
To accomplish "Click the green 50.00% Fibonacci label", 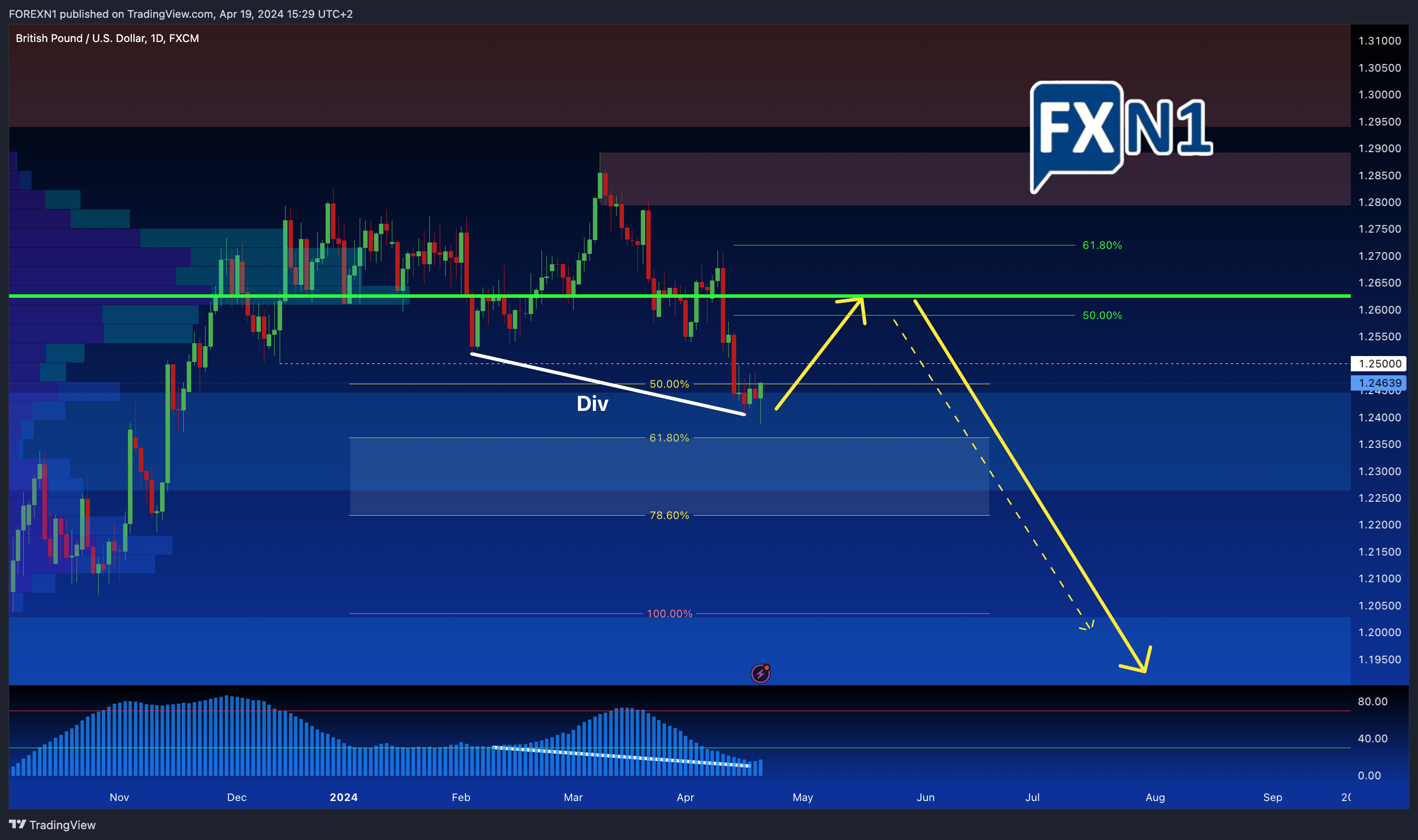I will pos(1102,315).
